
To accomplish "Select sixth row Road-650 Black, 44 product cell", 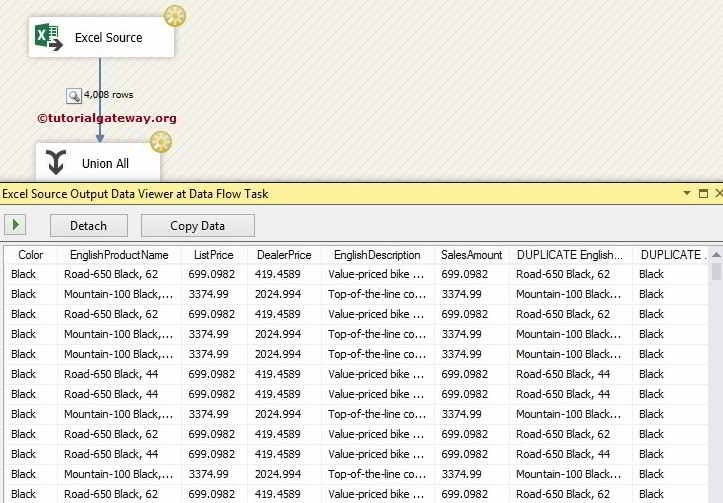I will point(119,374).
